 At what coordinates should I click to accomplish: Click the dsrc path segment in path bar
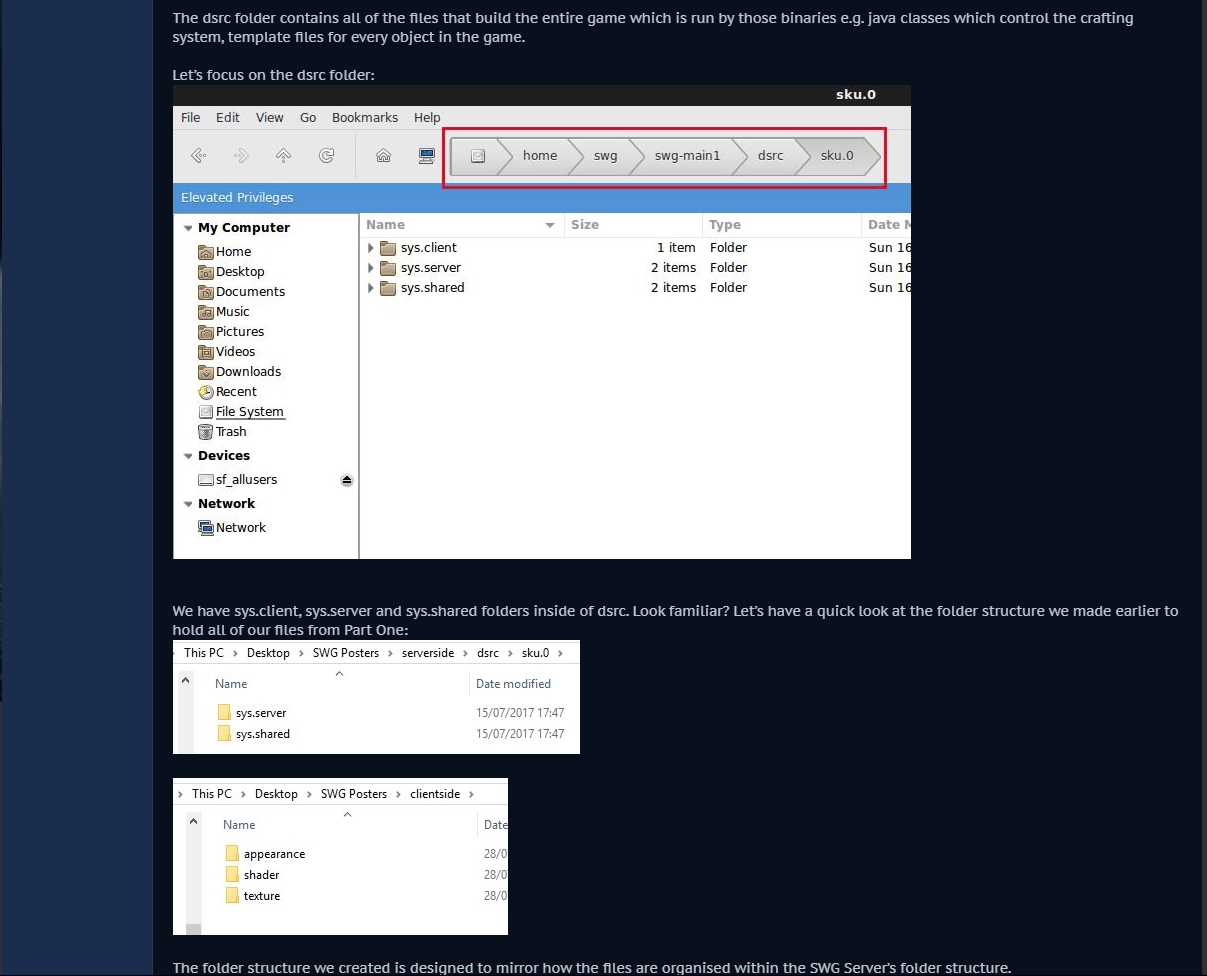771,155
